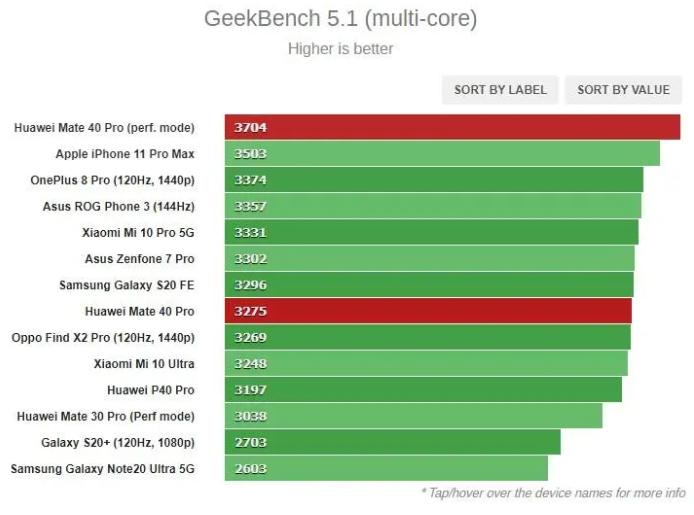
Task: Click the red 3275 score bar
Action: pos(428,311)
